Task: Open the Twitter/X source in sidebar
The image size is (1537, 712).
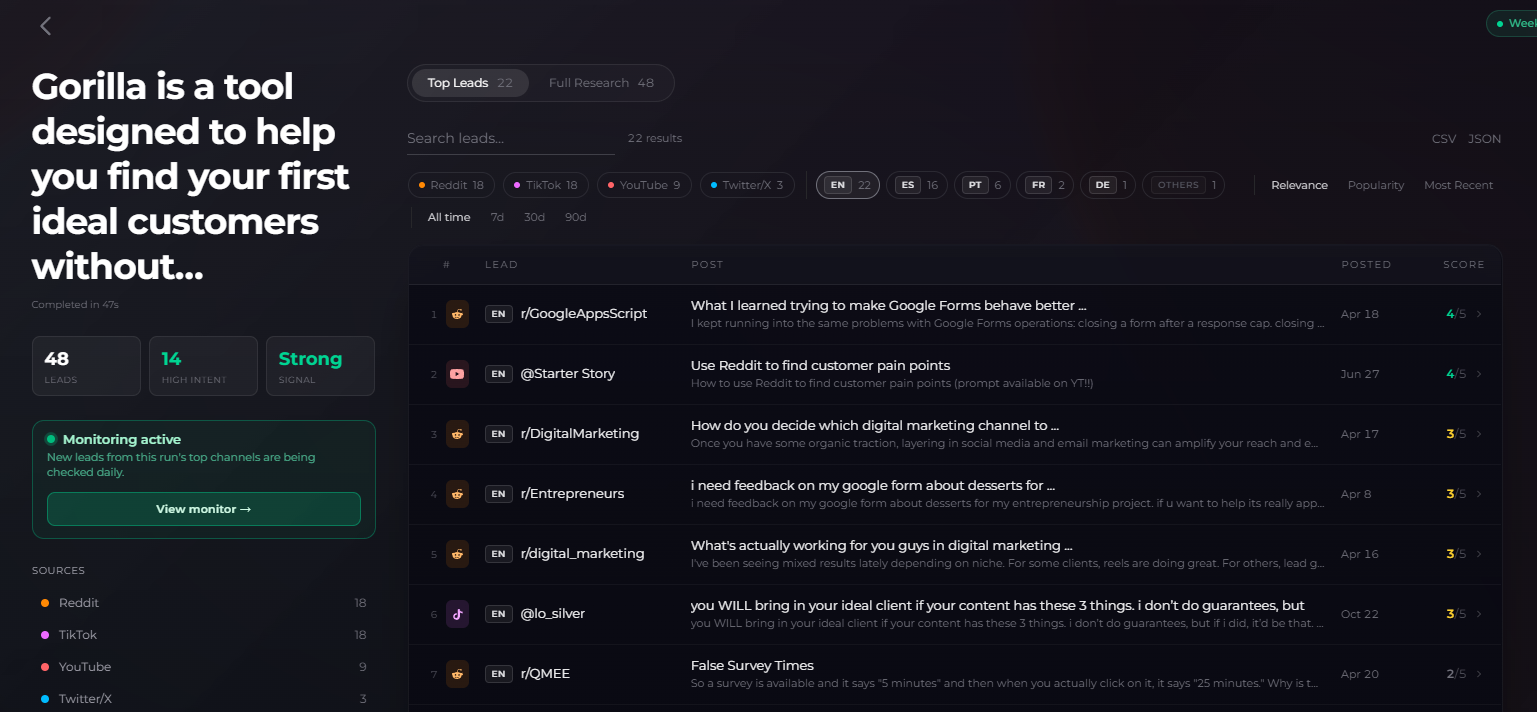Action: coord(203,699)
